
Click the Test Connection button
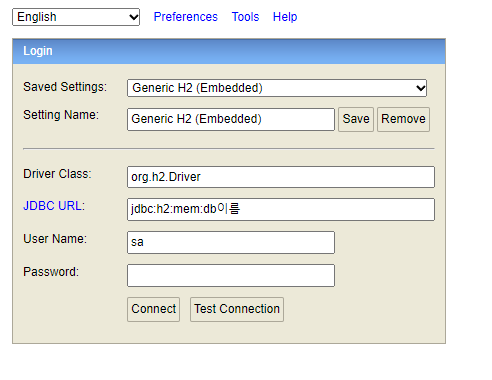point(237,309)
